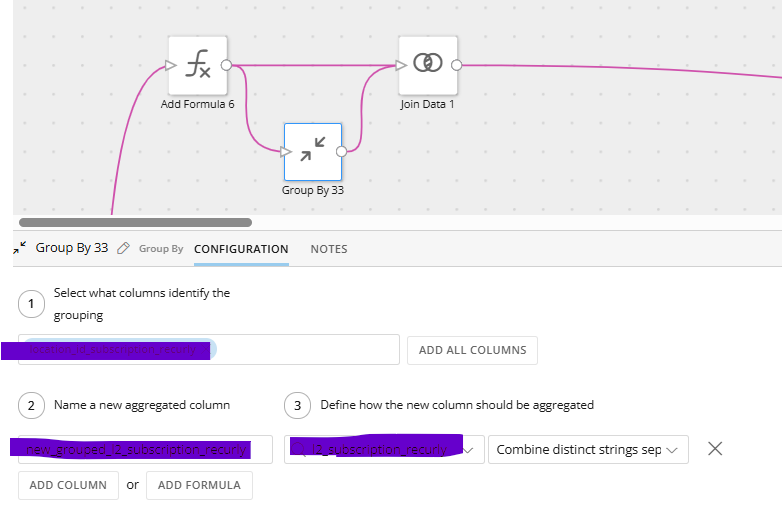
Task: Click the pencil icon to rename Group By 33
Action: 123,248
